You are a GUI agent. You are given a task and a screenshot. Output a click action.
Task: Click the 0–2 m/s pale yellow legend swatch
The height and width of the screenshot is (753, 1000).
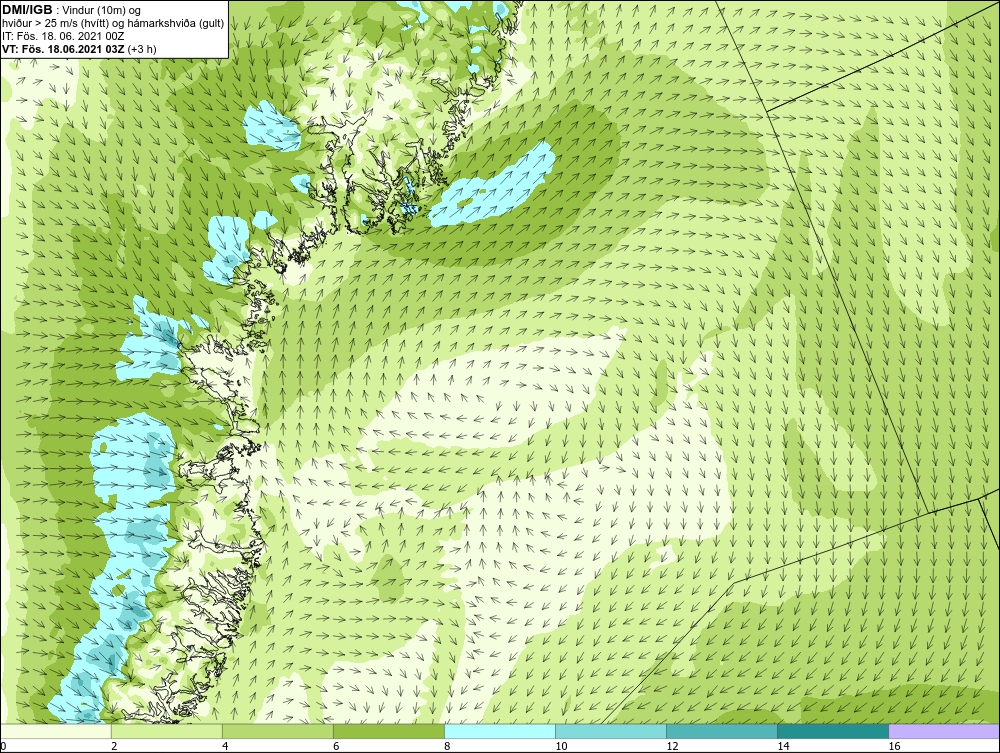point(55,731)
